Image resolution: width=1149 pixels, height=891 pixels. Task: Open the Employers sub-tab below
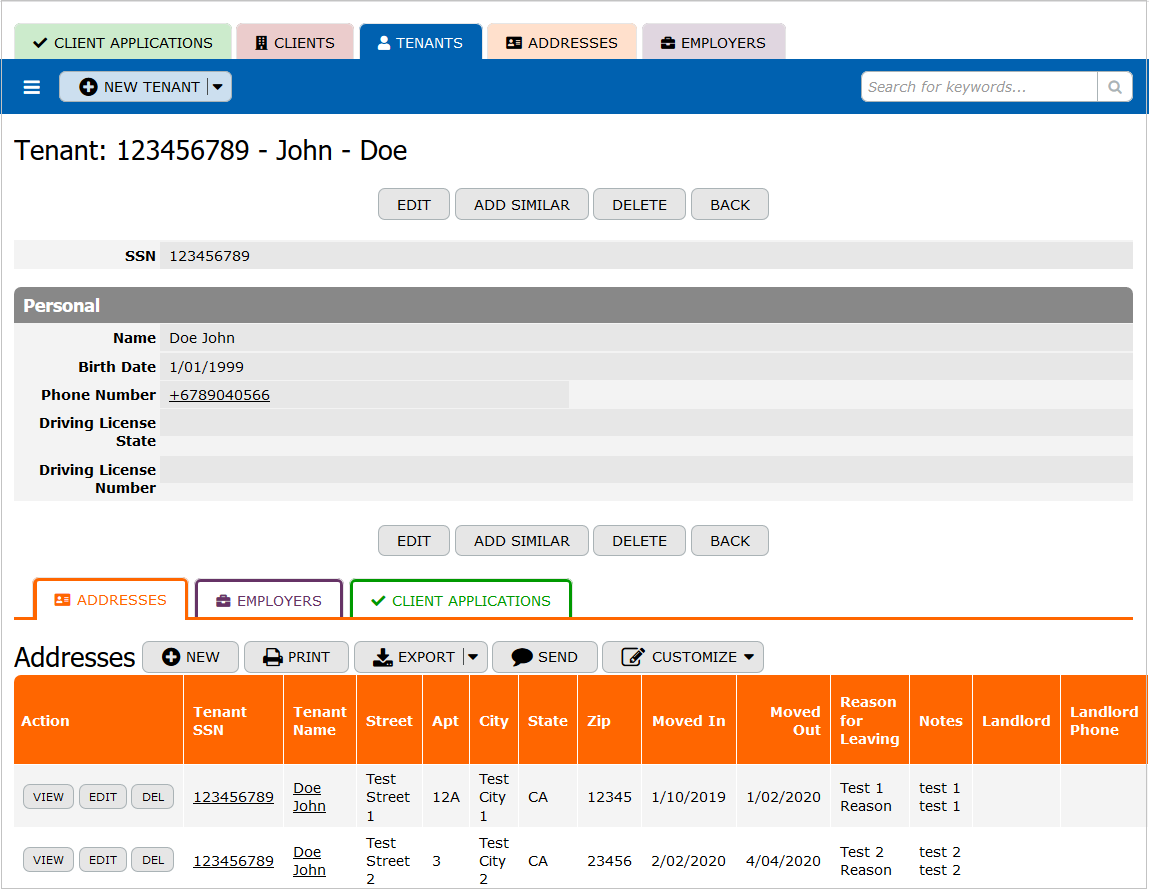[x=269, y=601]
